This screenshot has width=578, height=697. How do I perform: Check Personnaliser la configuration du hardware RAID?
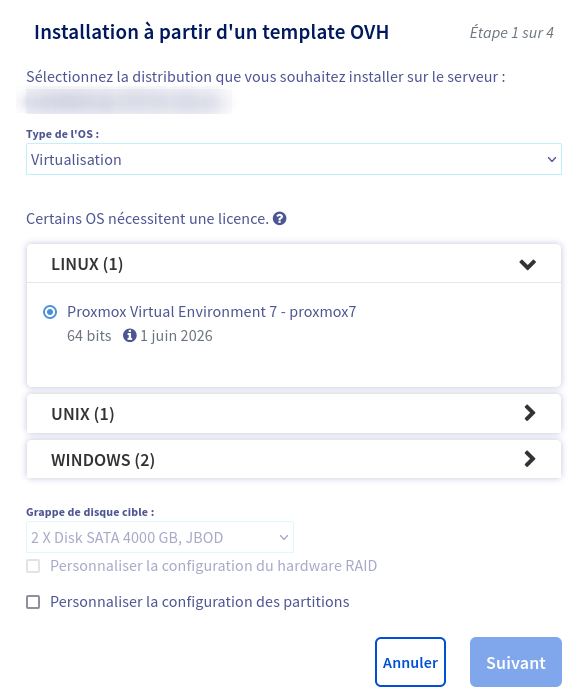pyautogui.click(x=33, y=566)
